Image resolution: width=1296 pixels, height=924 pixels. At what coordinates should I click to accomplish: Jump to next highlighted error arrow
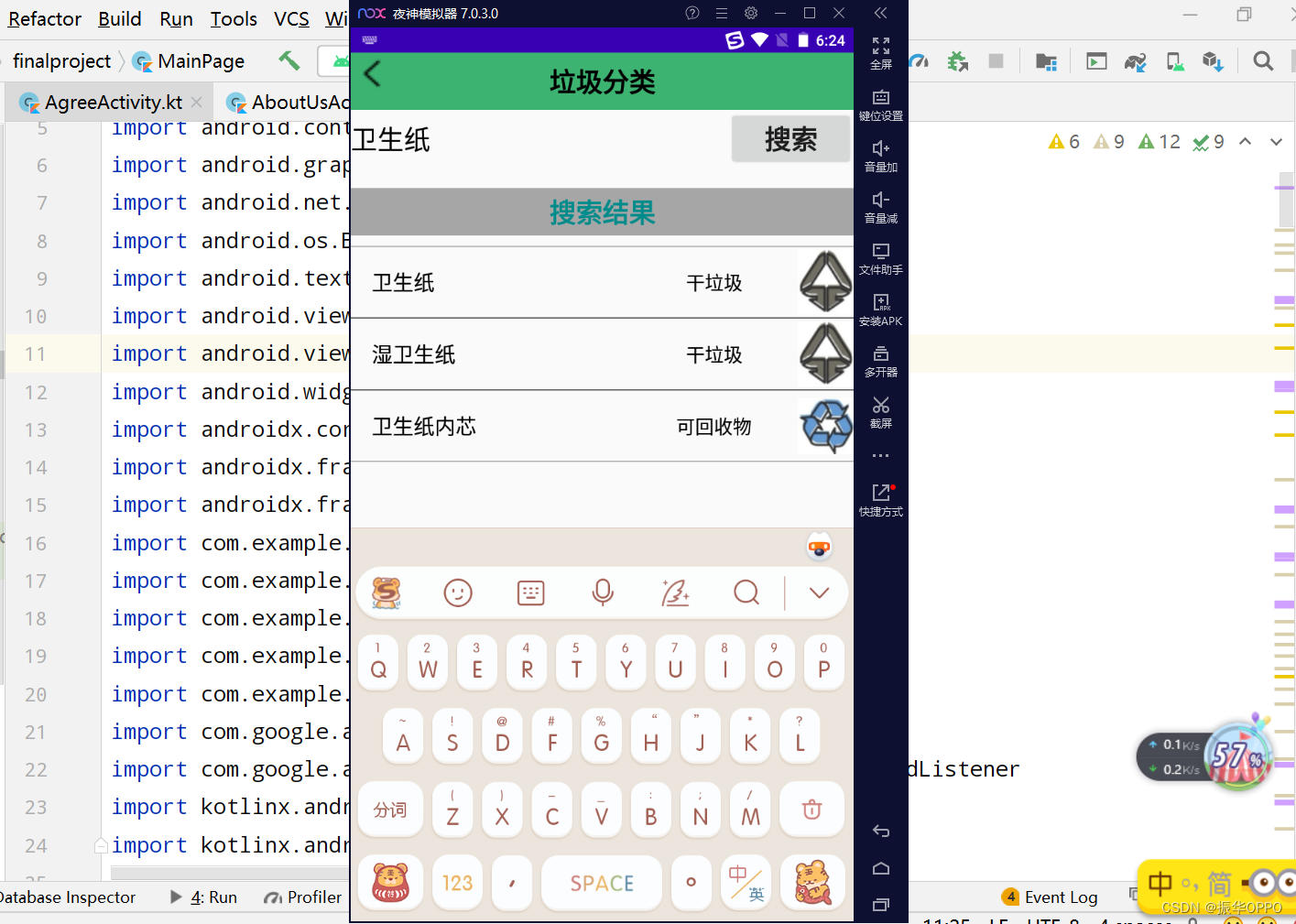(1276, 141)
